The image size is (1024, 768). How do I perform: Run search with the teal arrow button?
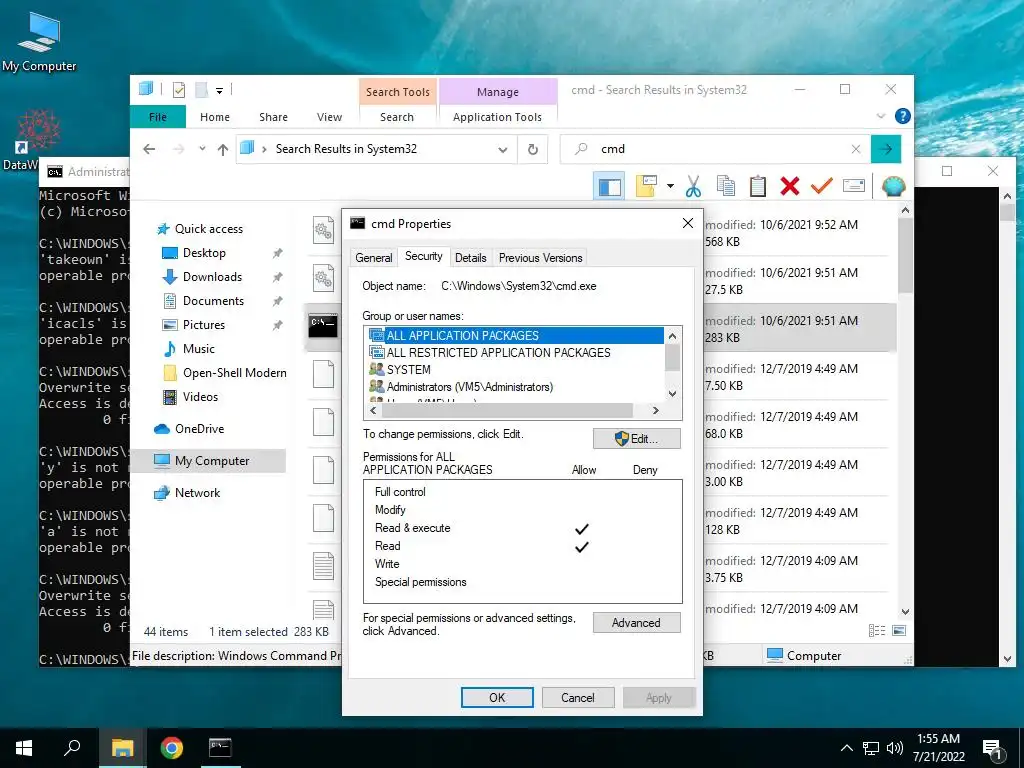886,150
